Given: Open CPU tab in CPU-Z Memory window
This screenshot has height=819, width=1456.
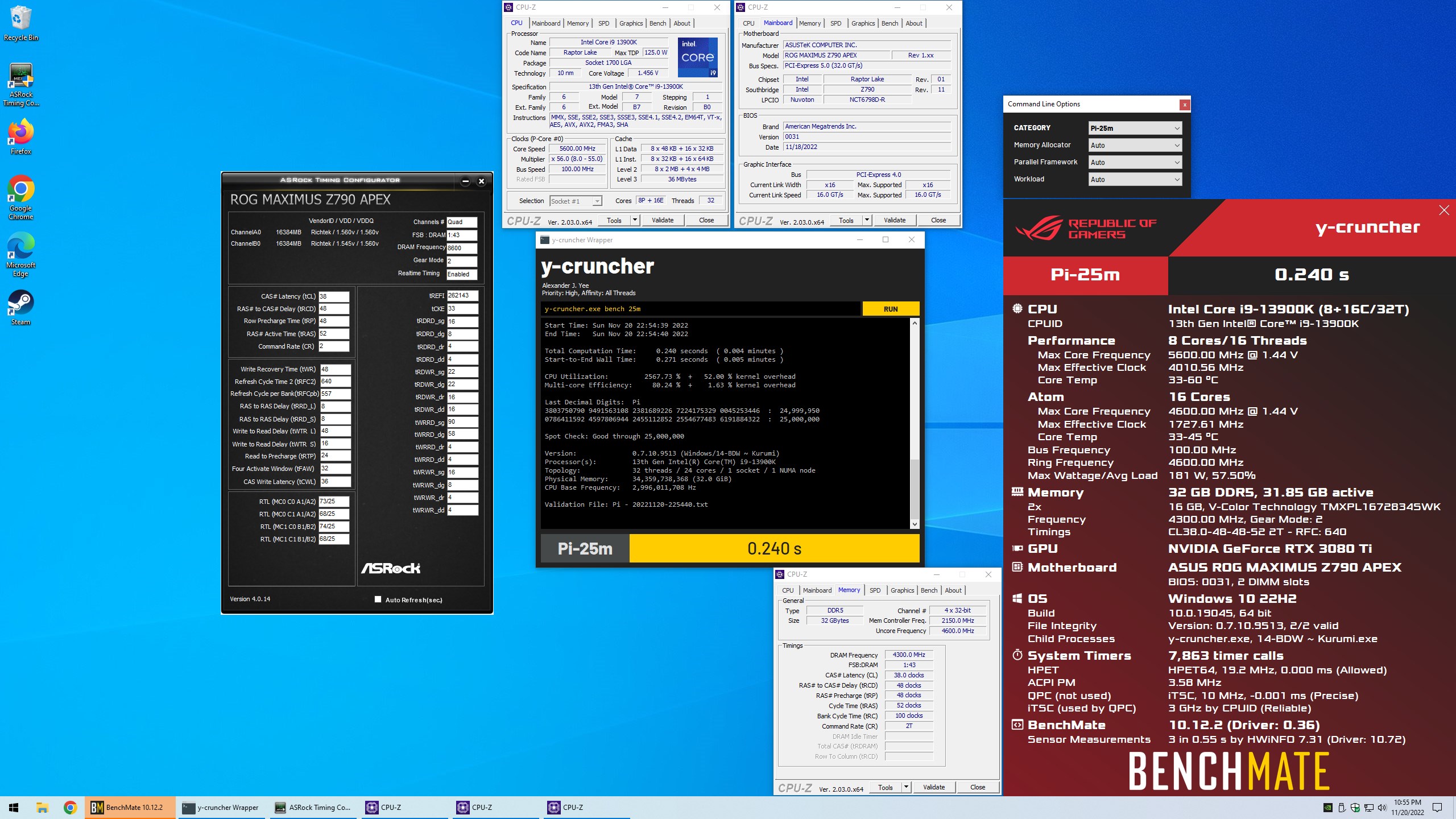Looking at the screenshot, I should [788, 590].
